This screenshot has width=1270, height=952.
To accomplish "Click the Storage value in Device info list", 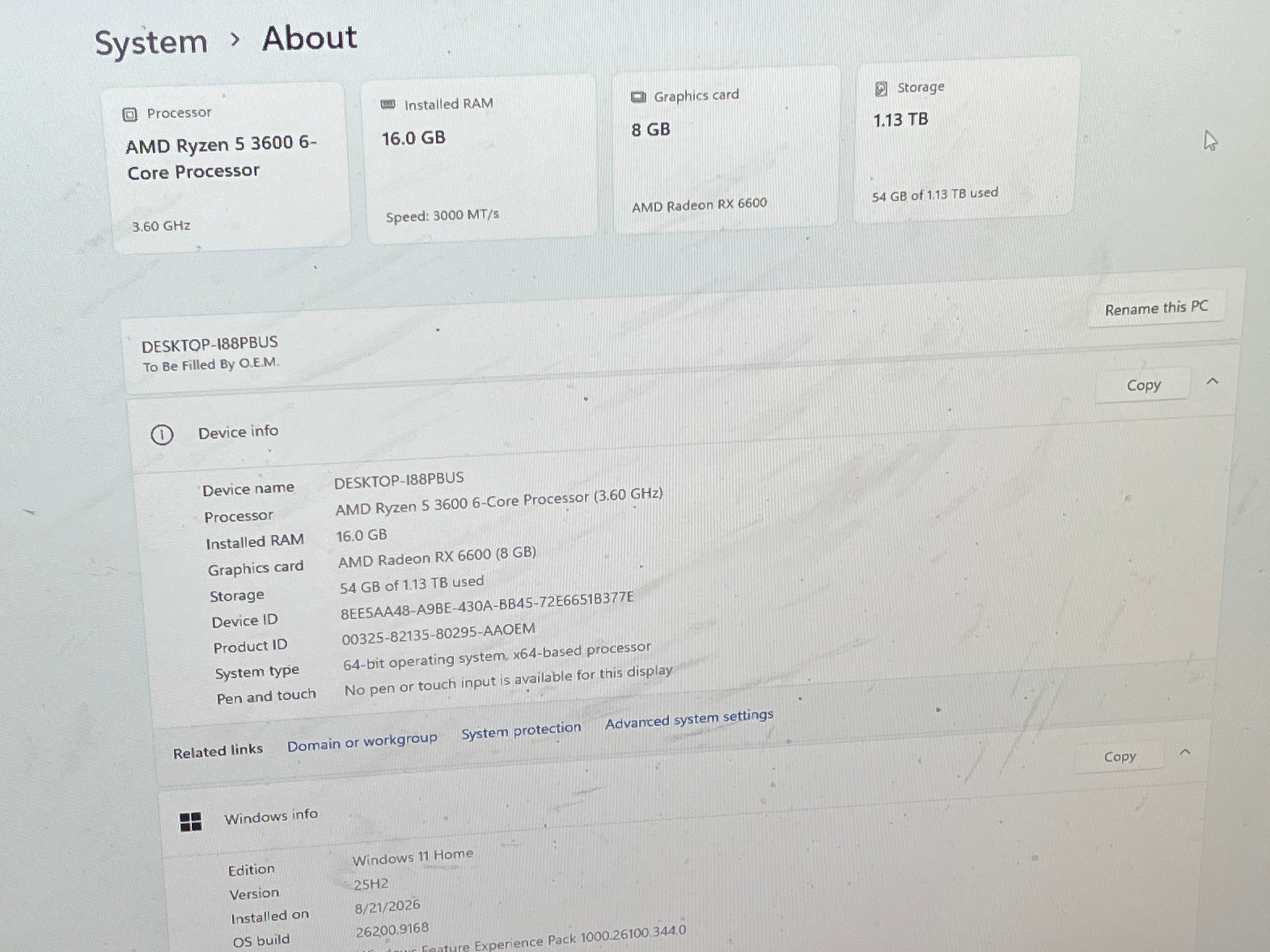I will click(412, 584).
